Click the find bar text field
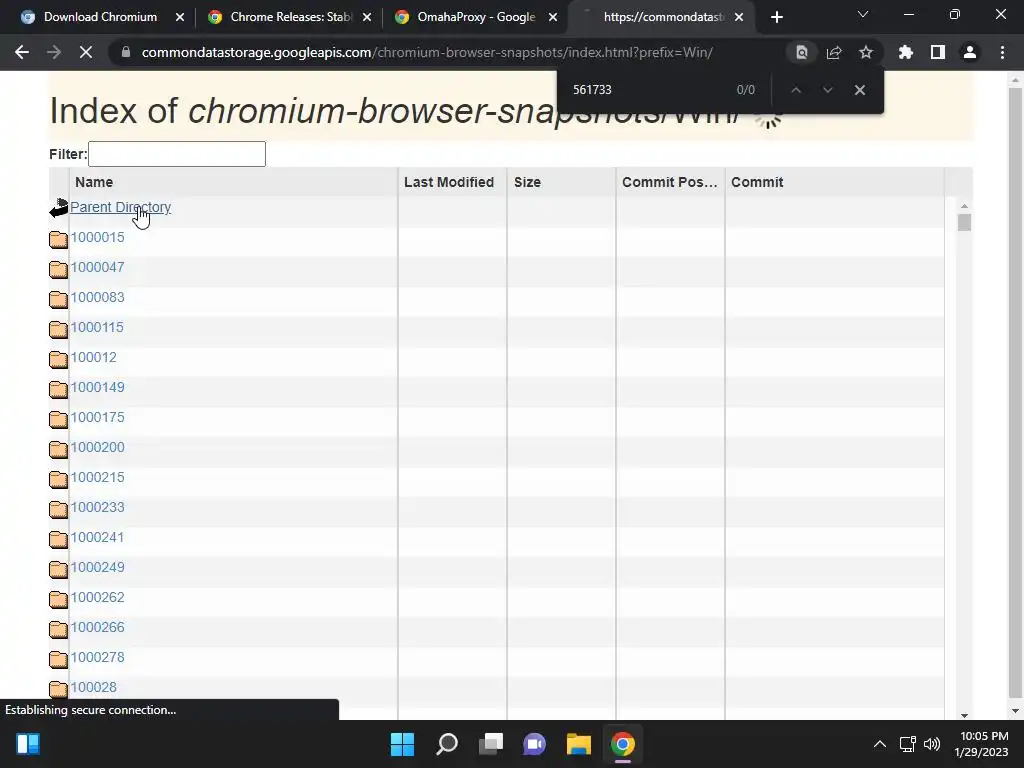The image size is (1024, 768). click(x=647, y=90)
